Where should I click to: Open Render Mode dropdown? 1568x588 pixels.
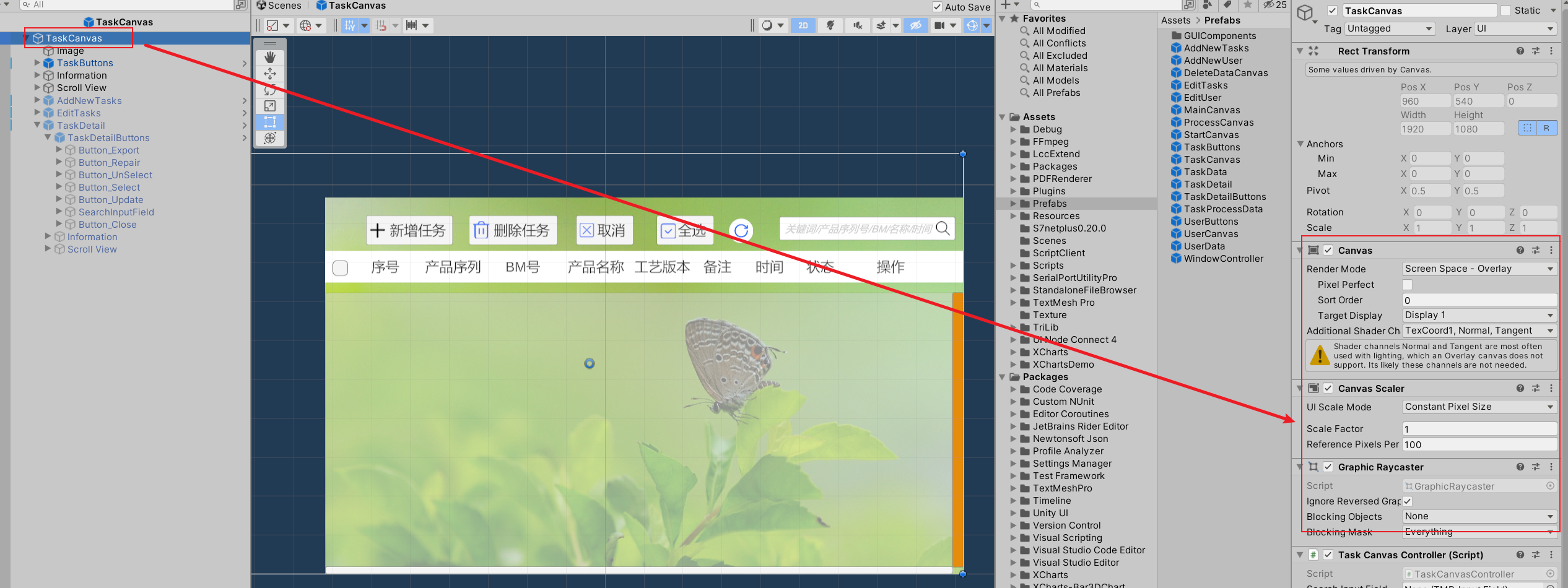(x=1479, y=269)
